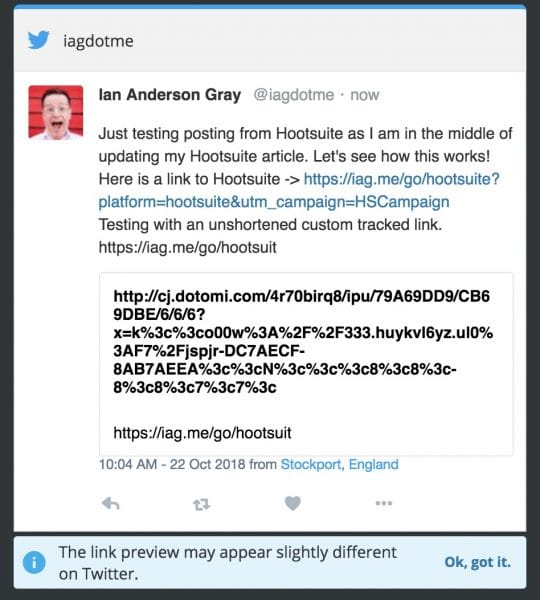Like the tweet with heart icon
This screenshot has width=540, height=600.
point(293,503)
